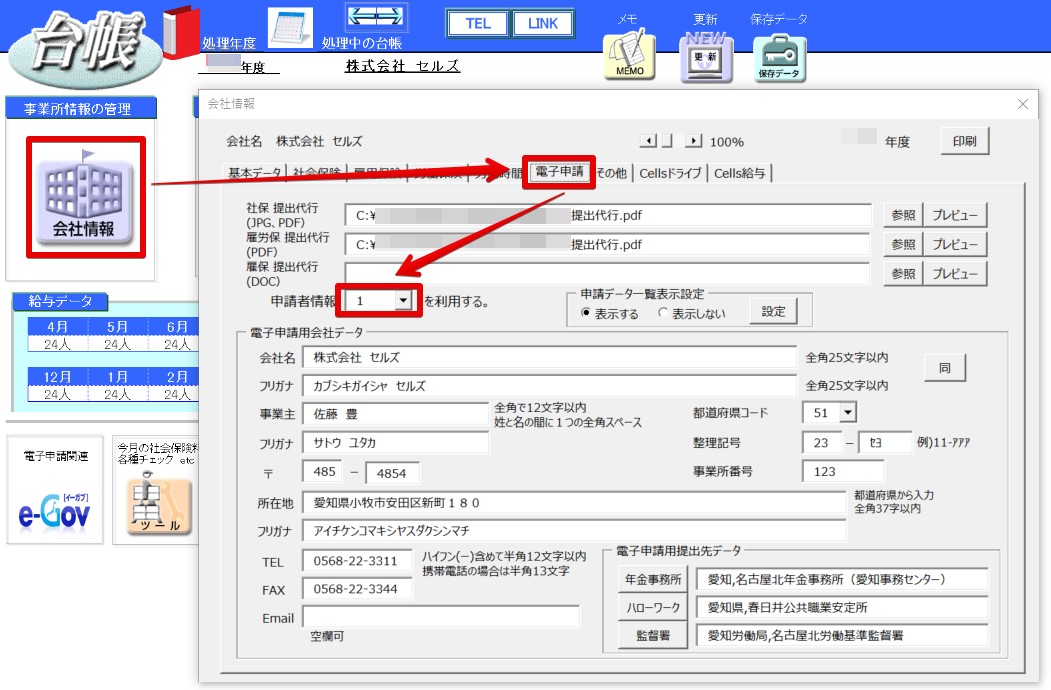Switch to the 電子申請 tab
1051x690 pixels.
[x=559, y=172]
